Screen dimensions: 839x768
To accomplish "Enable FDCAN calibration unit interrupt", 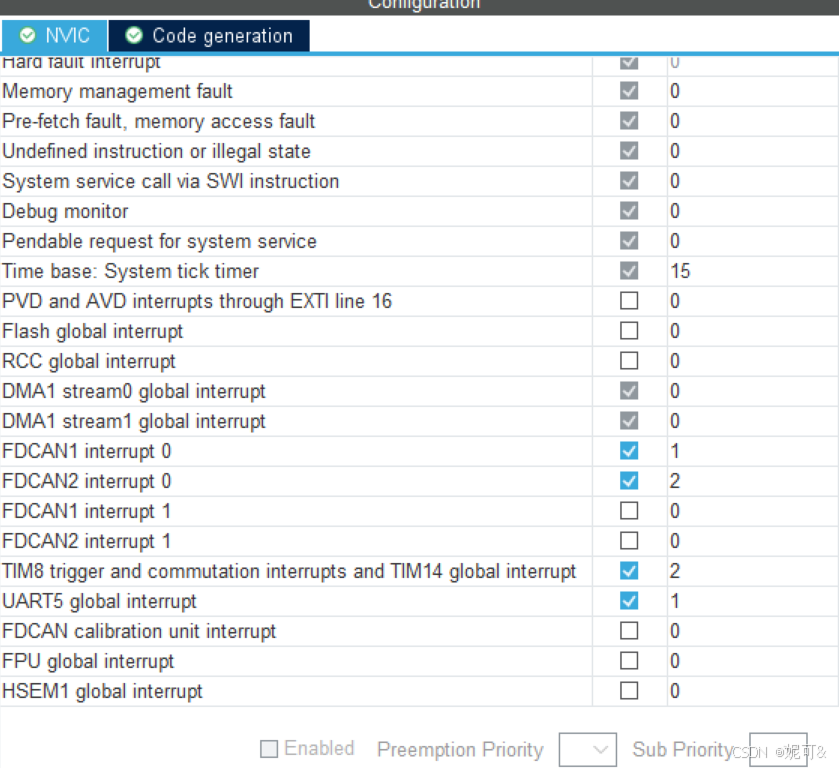I will pyautogui.click(x=629, y=631).
